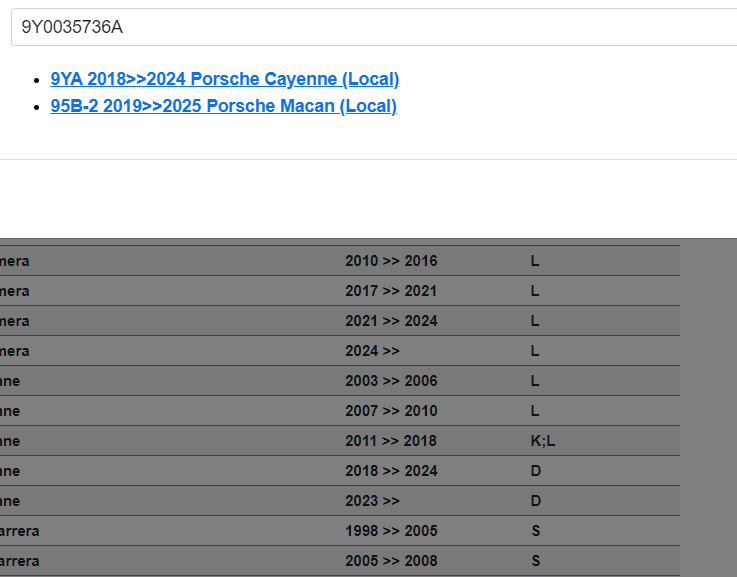Click the "K;L" code cell
The height and width of the screenshot is (577, 737).
pyautogui.click(x=543, y=441)
